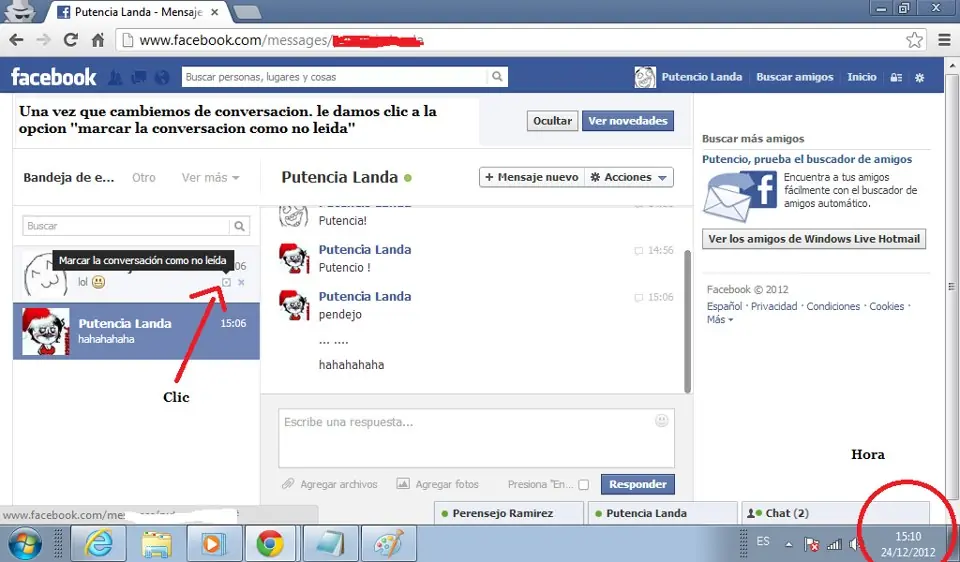Open the Privacidad footer link

pyautogui.click(x=774, y=306)
